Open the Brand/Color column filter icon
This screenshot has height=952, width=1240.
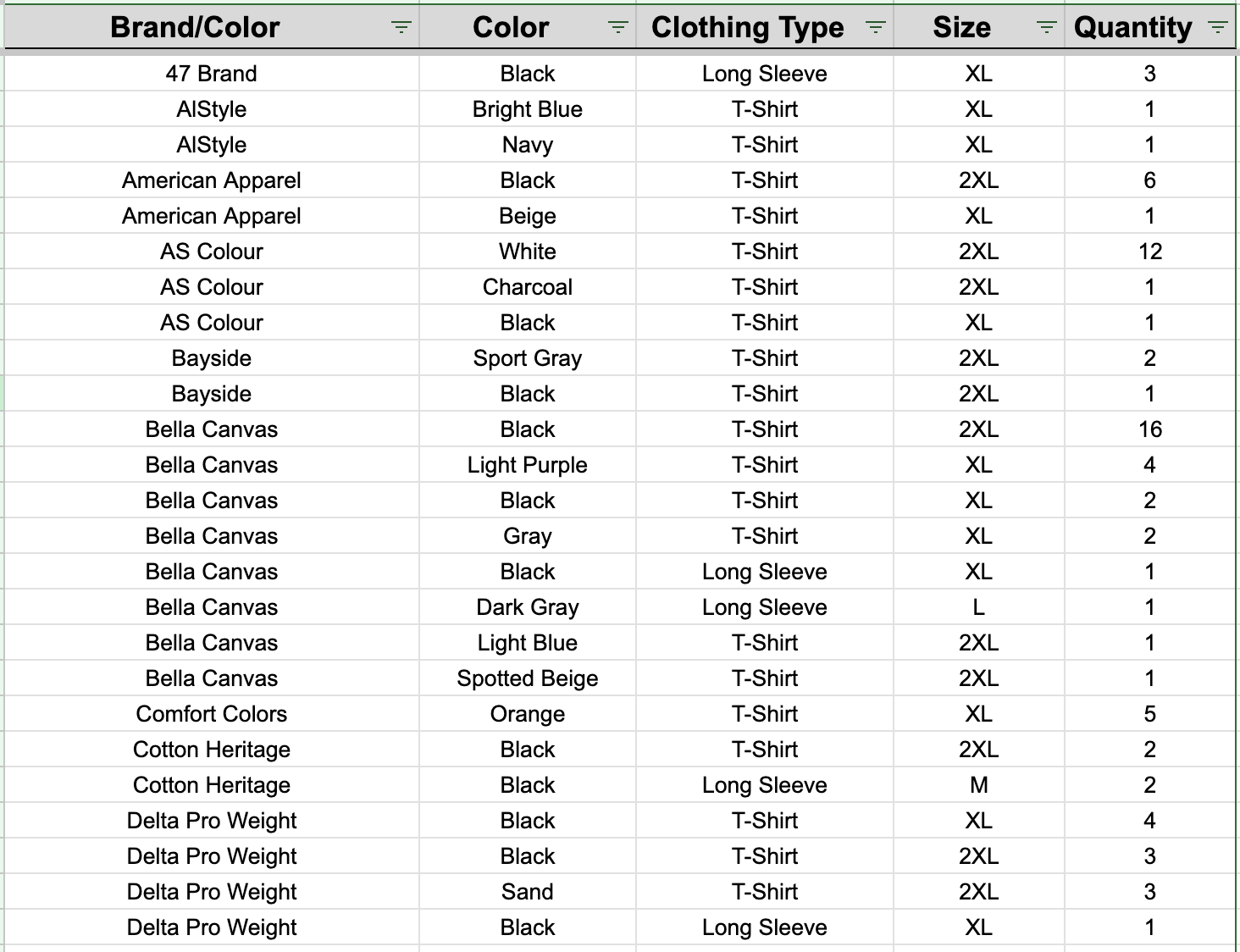[x=401, y=27]
